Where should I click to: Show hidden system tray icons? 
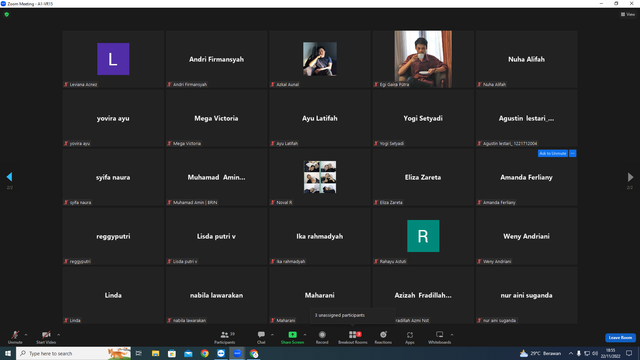(571, 353)
